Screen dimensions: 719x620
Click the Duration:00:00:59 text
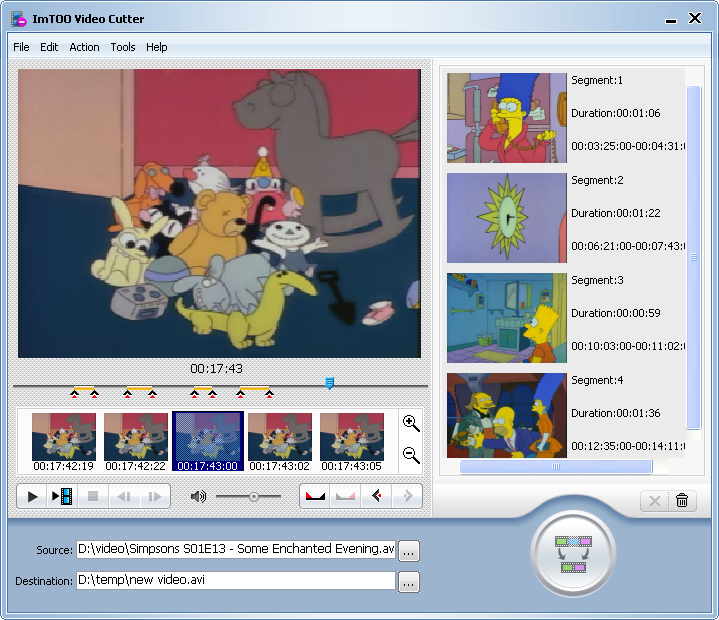tap(615, 313)
